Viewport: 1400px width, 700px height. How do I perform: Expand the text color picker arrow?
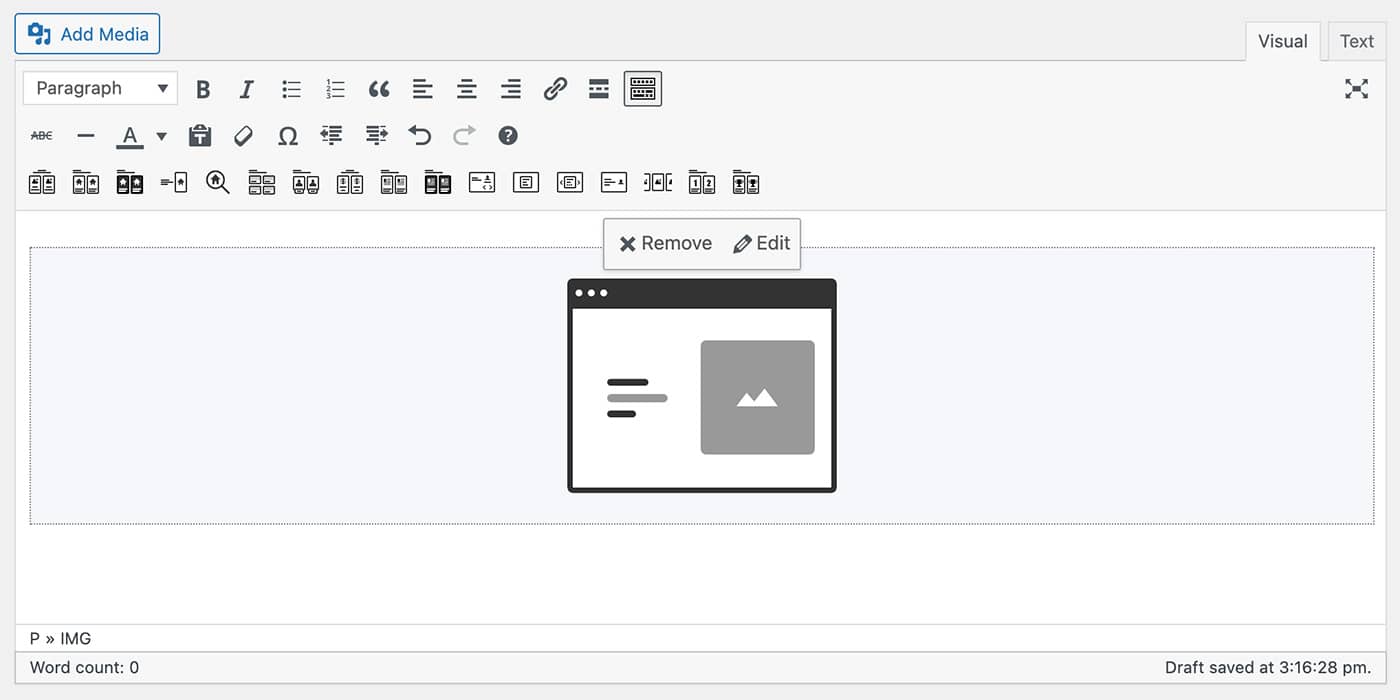coord(162,136)
